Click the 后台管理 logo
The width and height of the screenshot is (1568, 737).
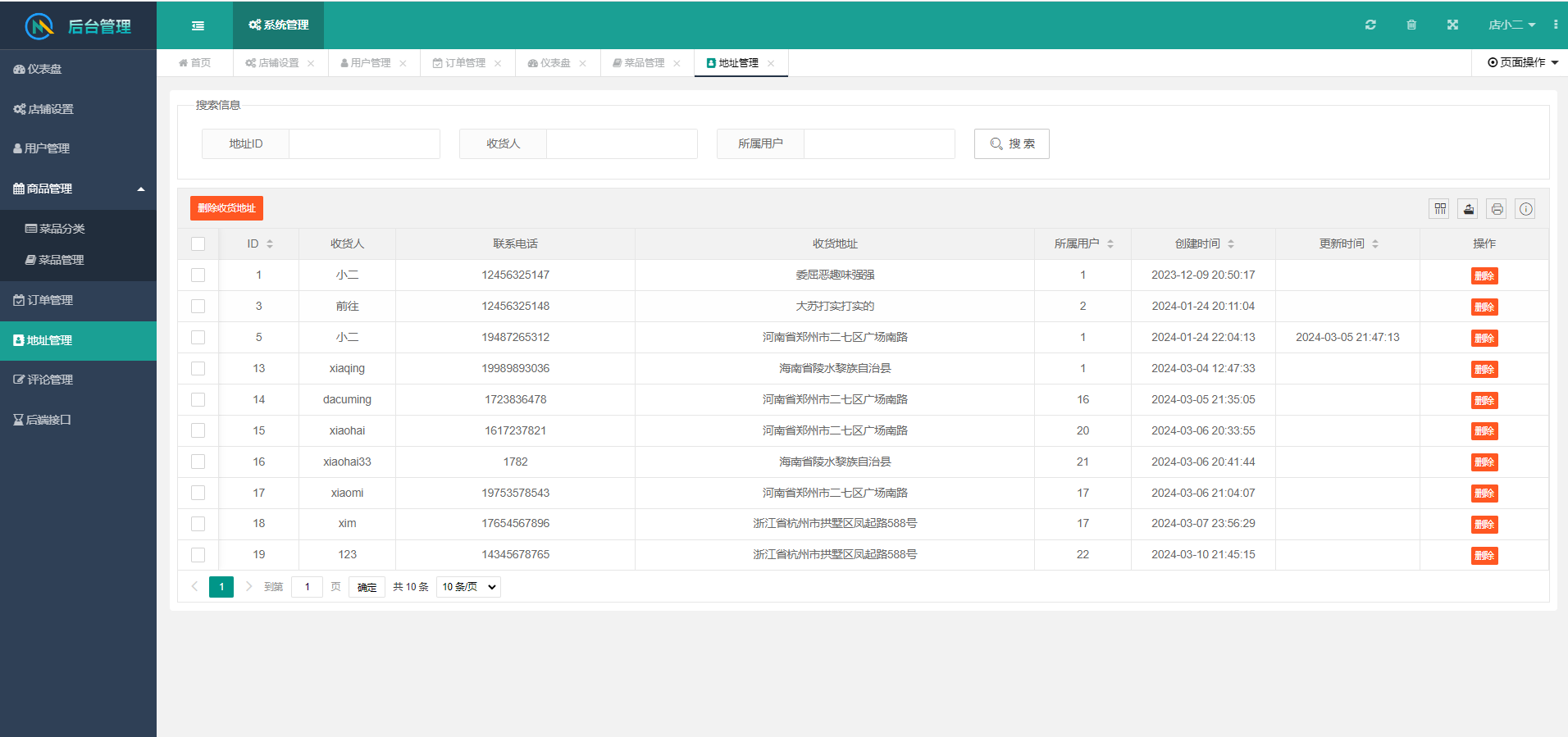(78, 26)
